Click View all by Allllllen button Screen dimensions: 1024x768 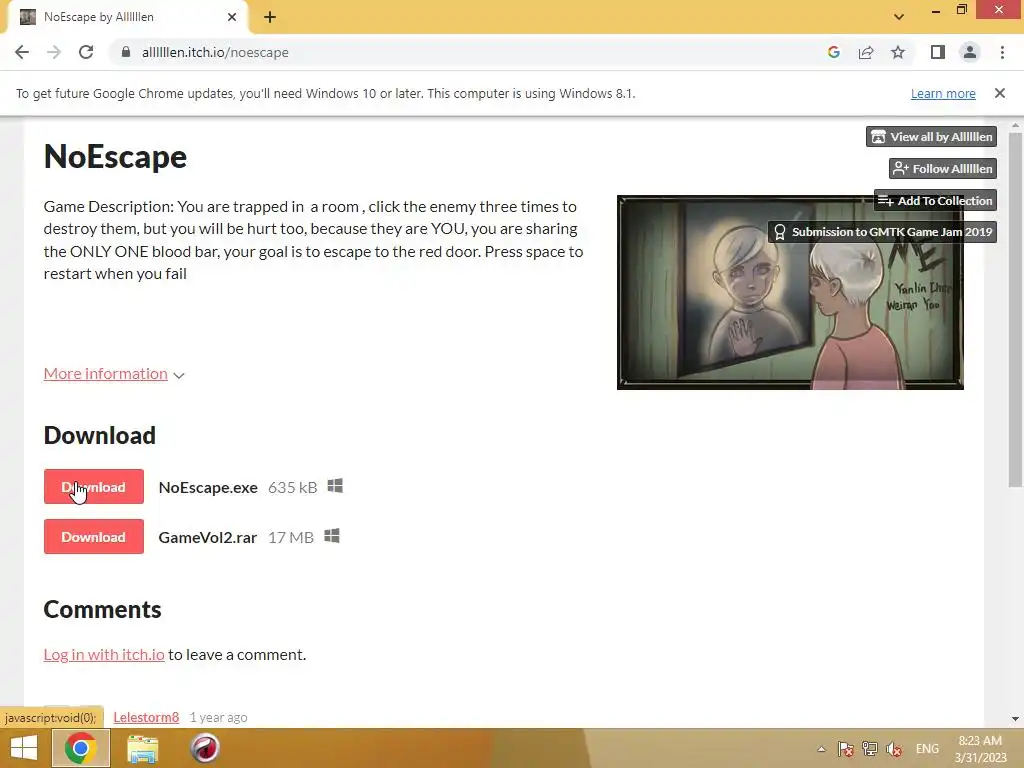931,136
